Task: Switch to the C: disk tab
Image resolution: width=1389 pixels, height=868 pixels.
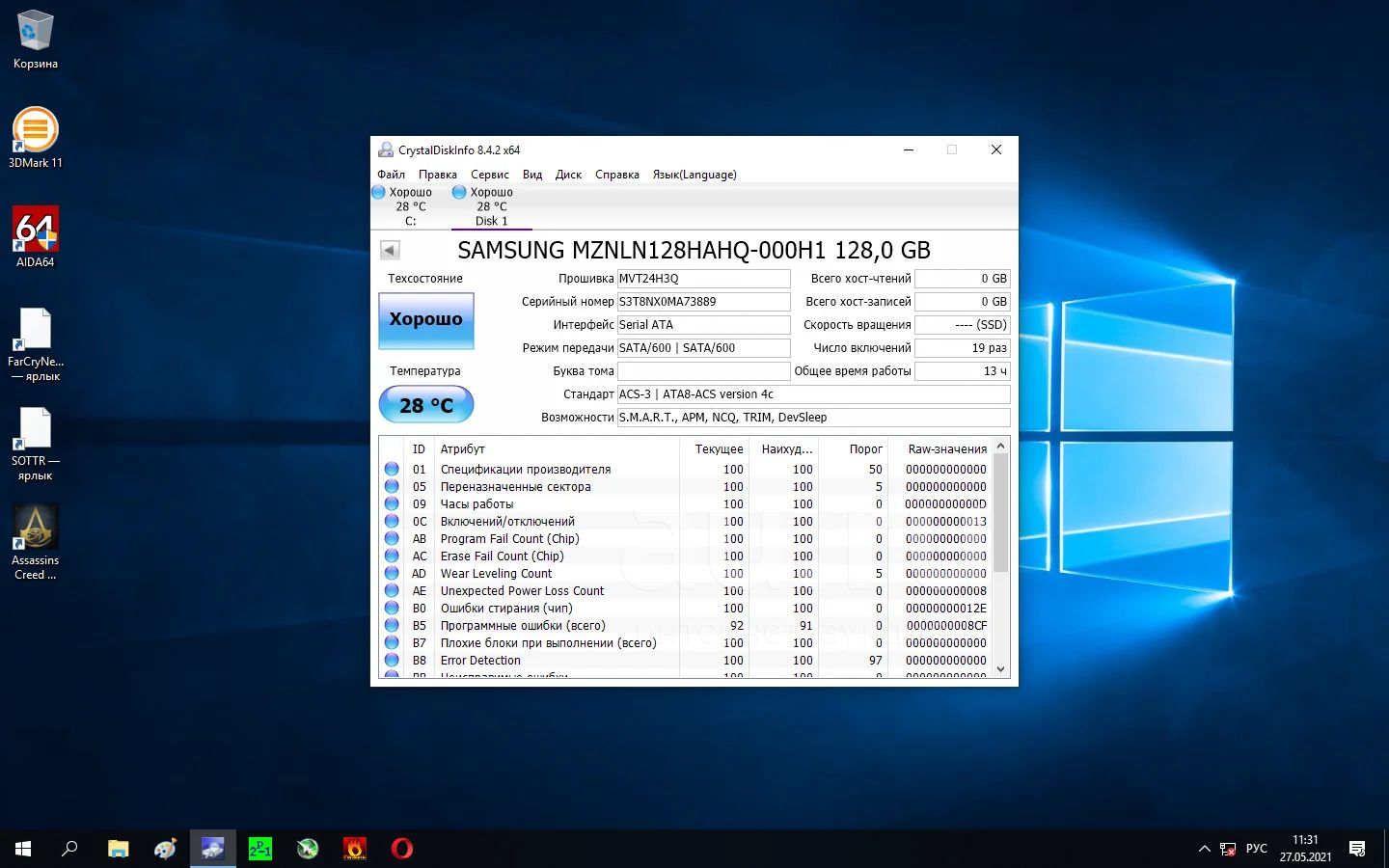Action: pyautogui.click(x=409, y=206)
